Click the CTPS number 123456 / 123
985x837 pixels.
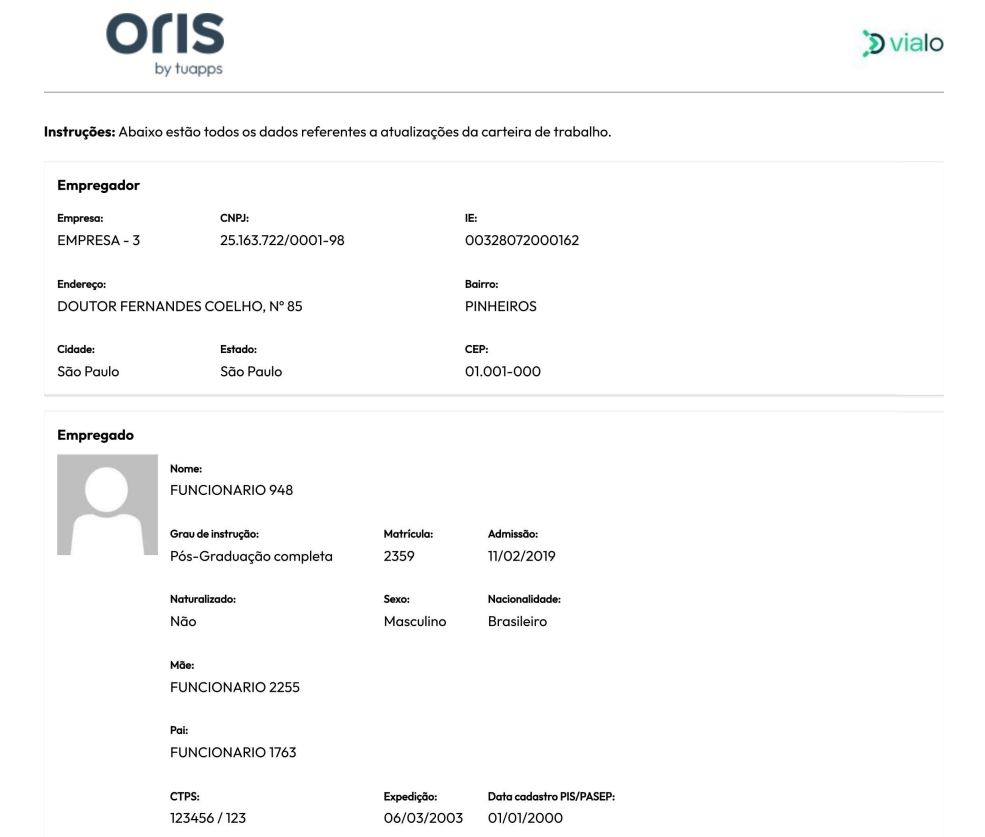(208, 818)
